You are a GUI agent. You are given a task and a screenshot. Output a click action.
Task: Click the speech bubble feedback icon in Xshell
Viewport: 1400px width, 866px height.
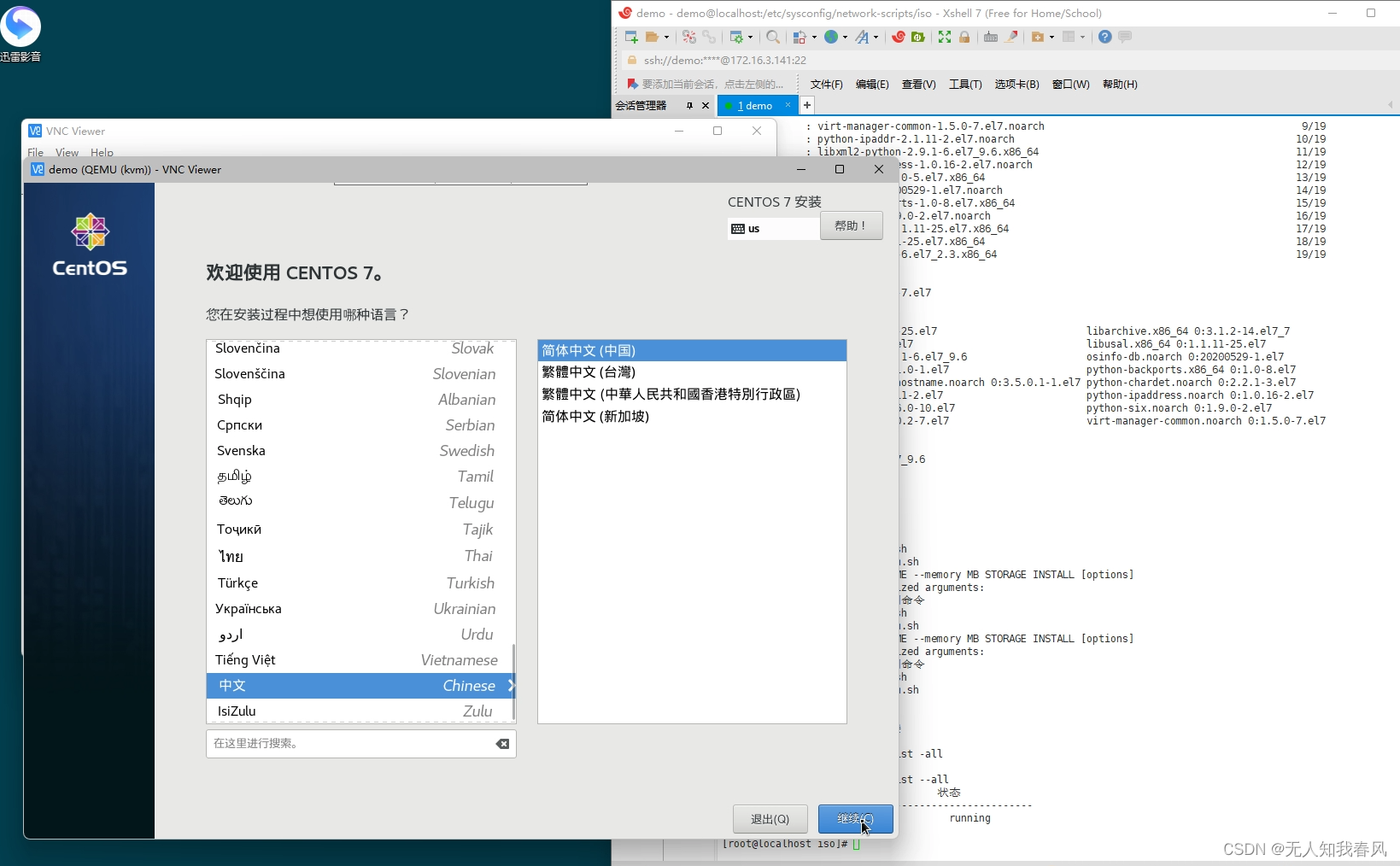[1125, 37]
